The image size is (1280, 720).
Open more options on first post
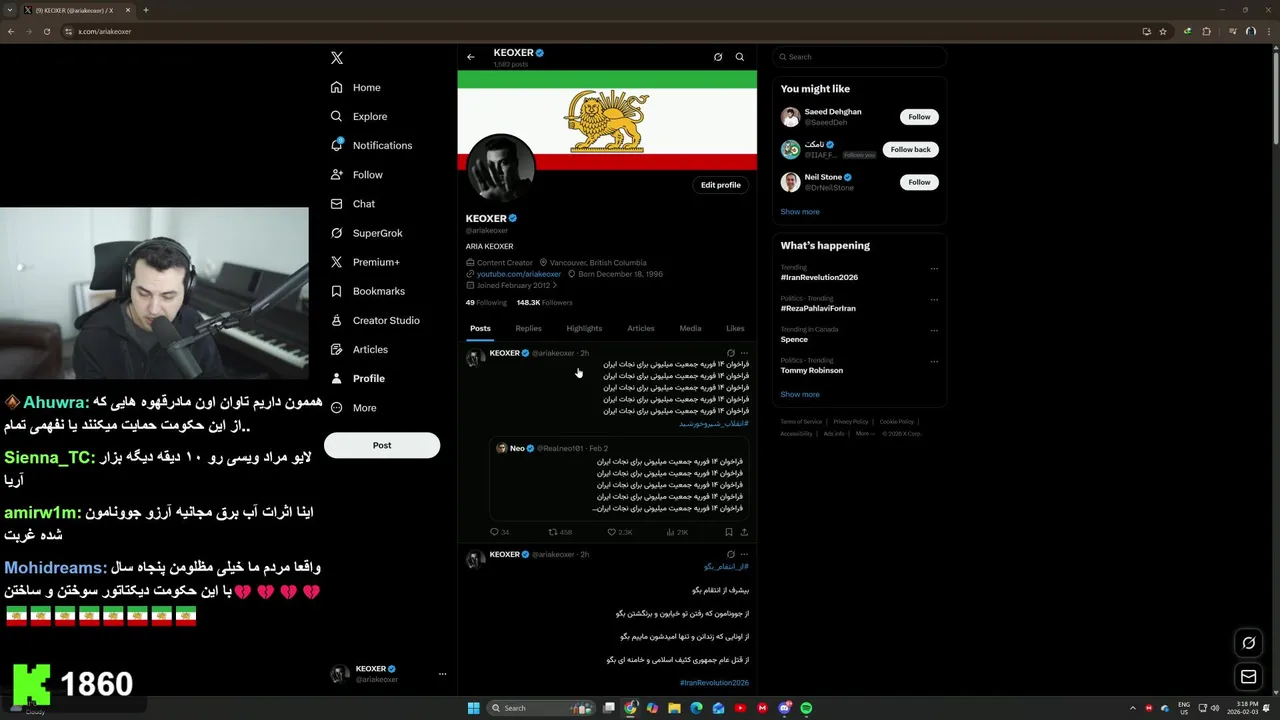(744, 353)
